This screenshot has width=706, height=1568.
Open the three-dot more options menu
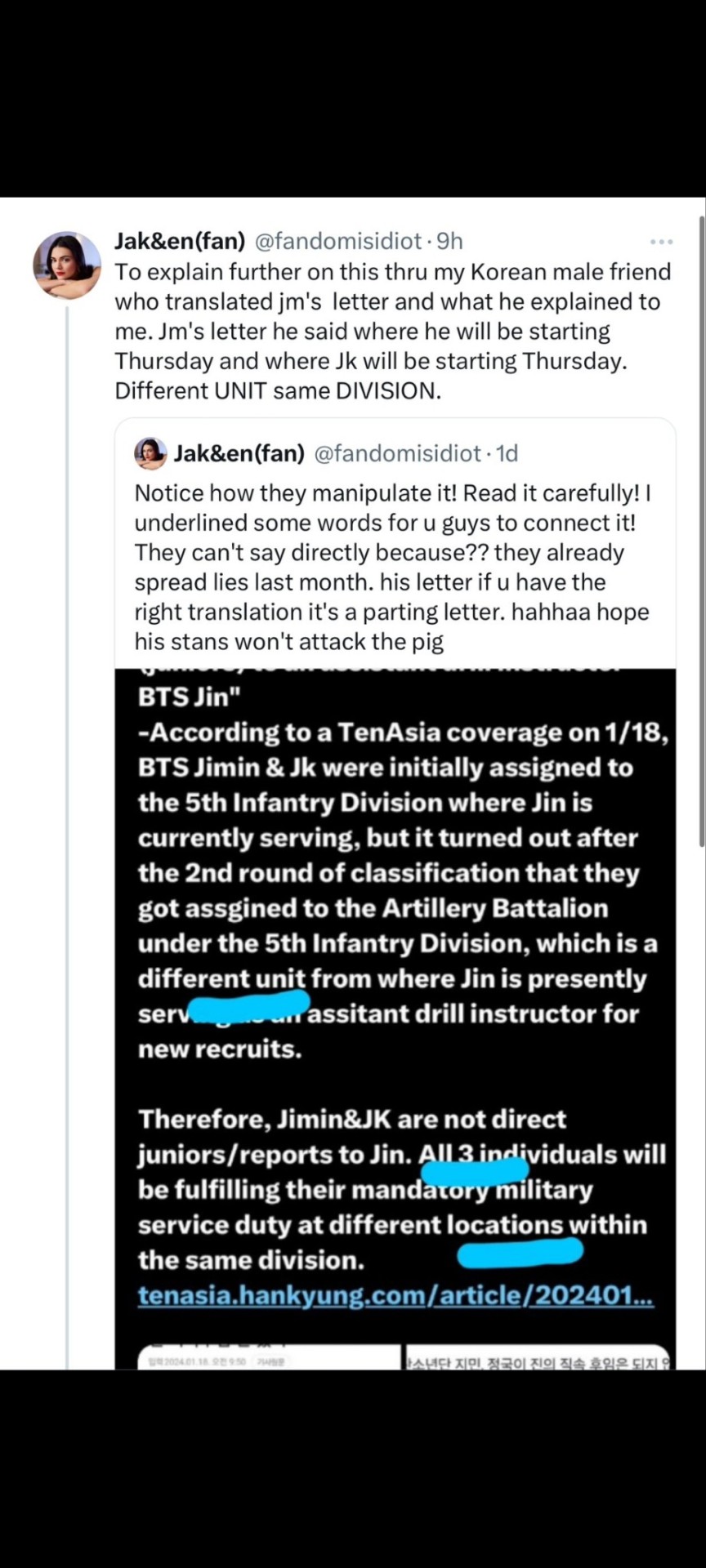pos(661,242)
